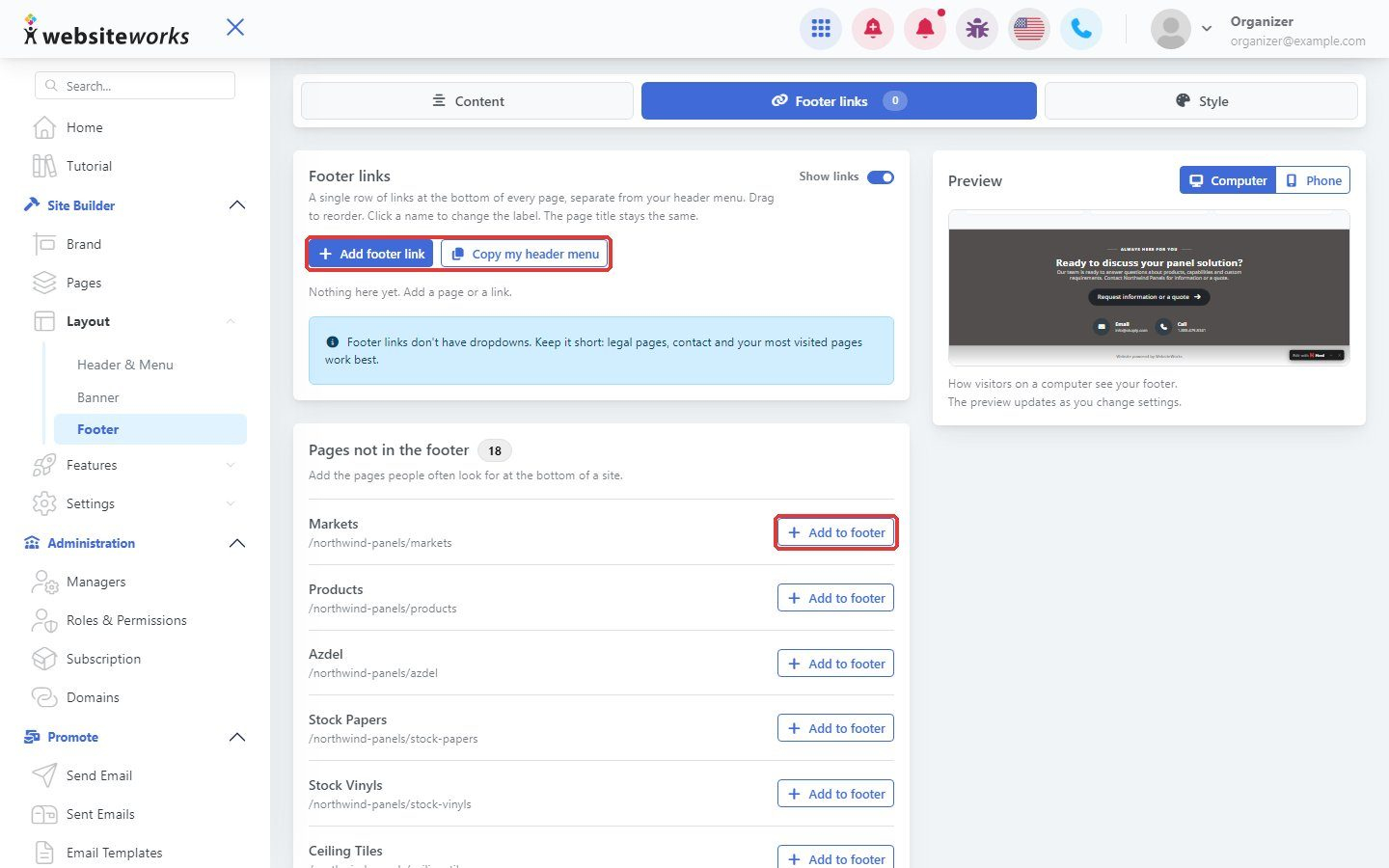Click the Add footer link button
Image resolution: width=1389 pixels, height=868 pixels.
pos(372,254)
